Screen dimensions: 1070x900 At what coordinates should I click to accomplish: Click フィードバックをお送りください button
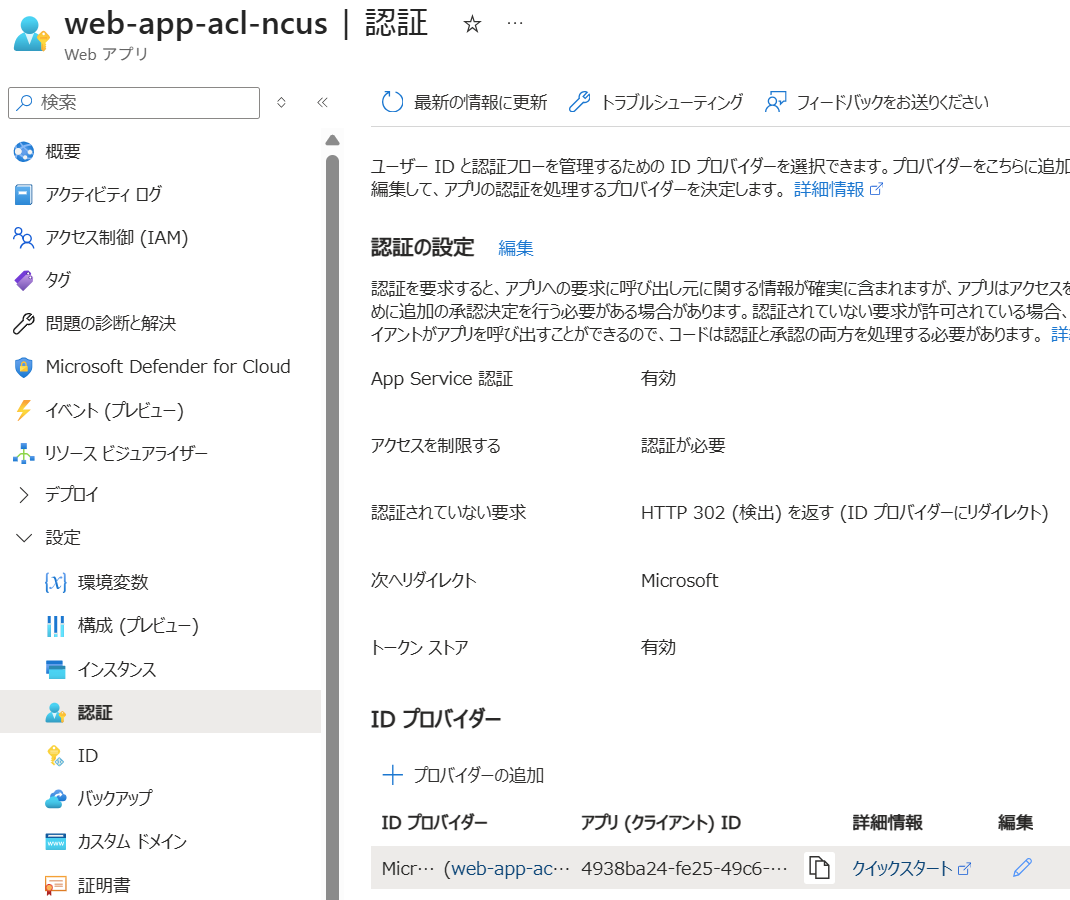[x=877, y=102]
